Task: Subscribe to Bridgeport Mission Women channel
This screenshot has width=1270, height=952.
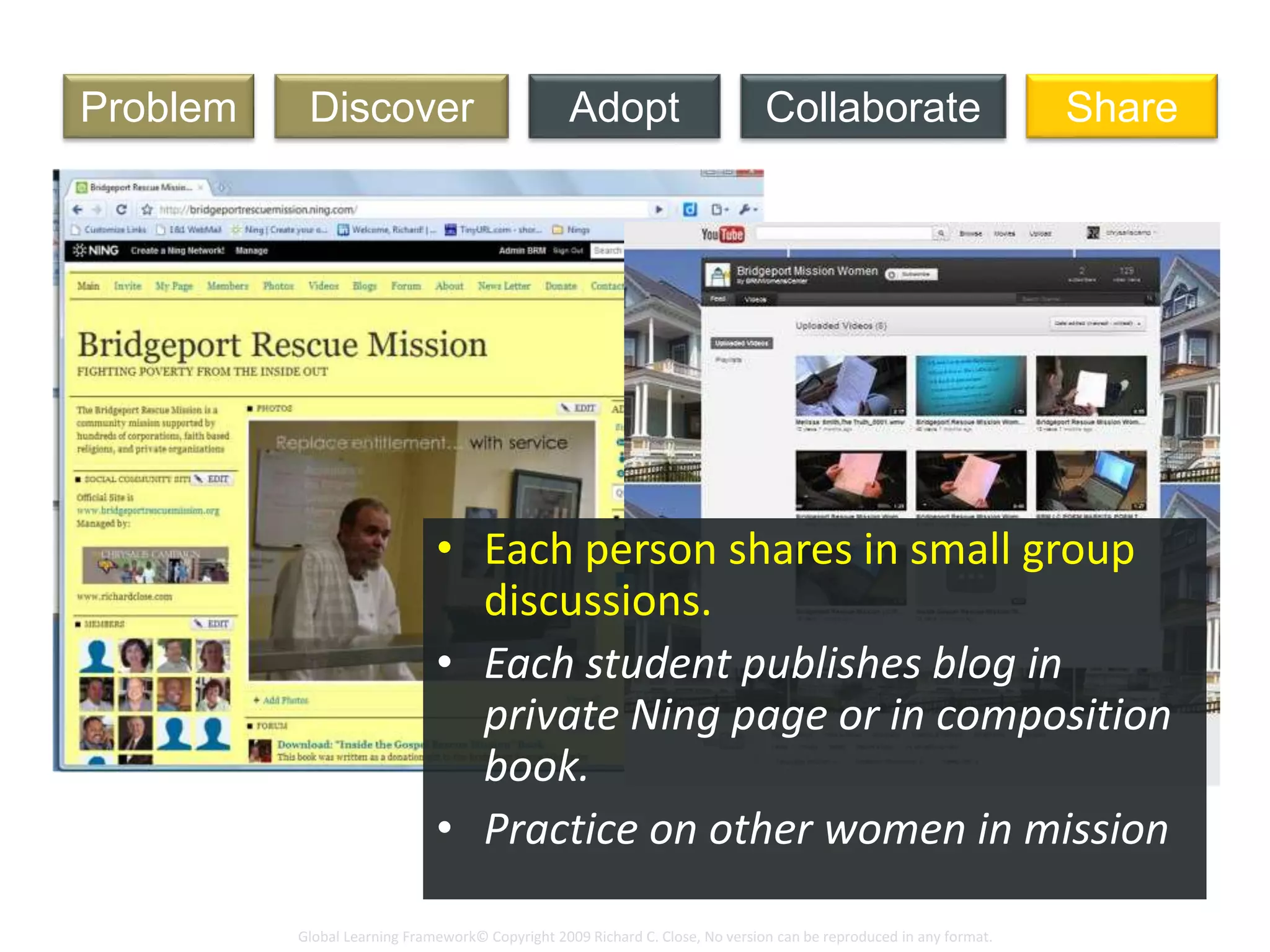Action: [912, 274]
